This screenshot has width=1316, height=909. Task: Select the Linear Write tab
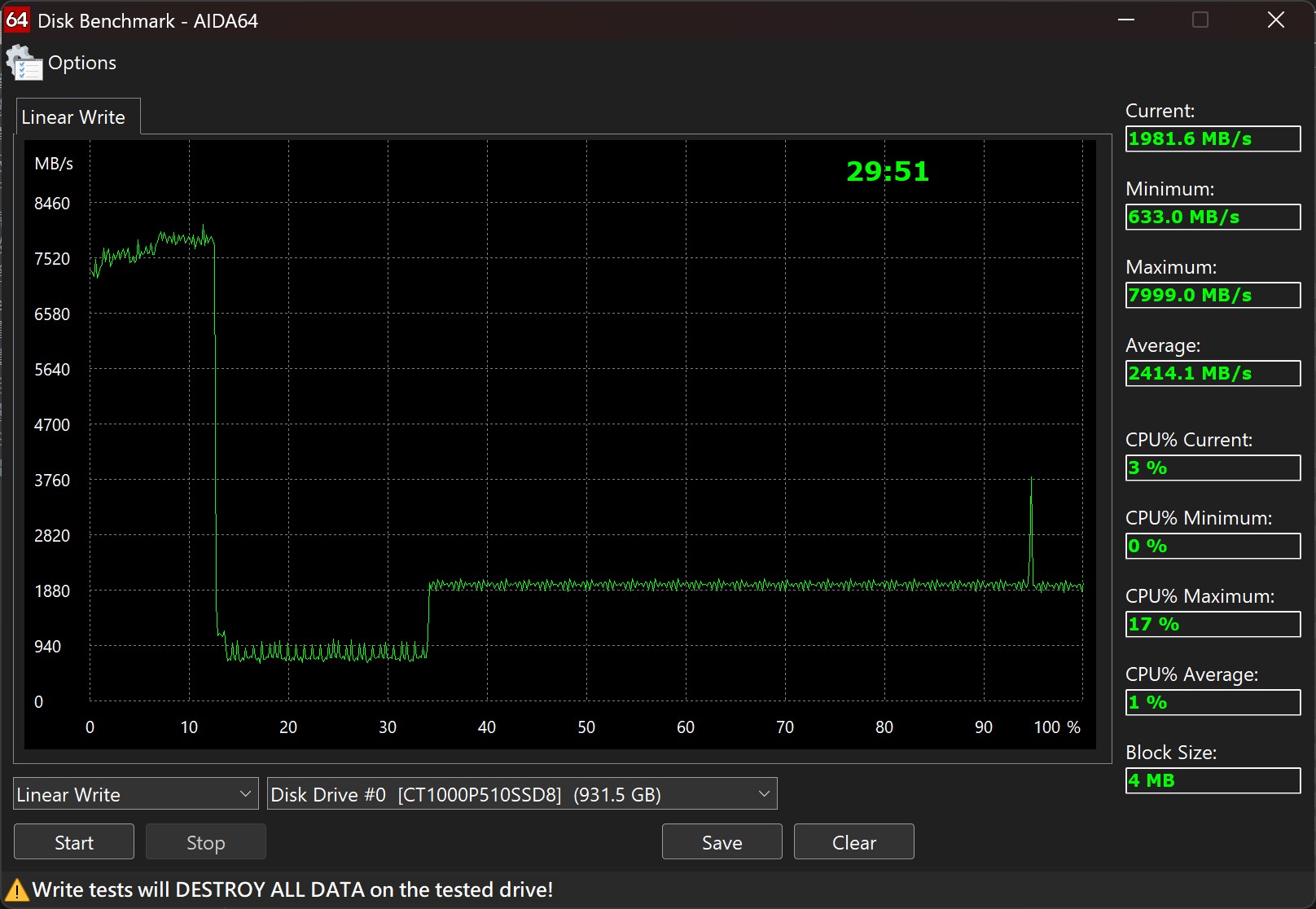[78, 116]
